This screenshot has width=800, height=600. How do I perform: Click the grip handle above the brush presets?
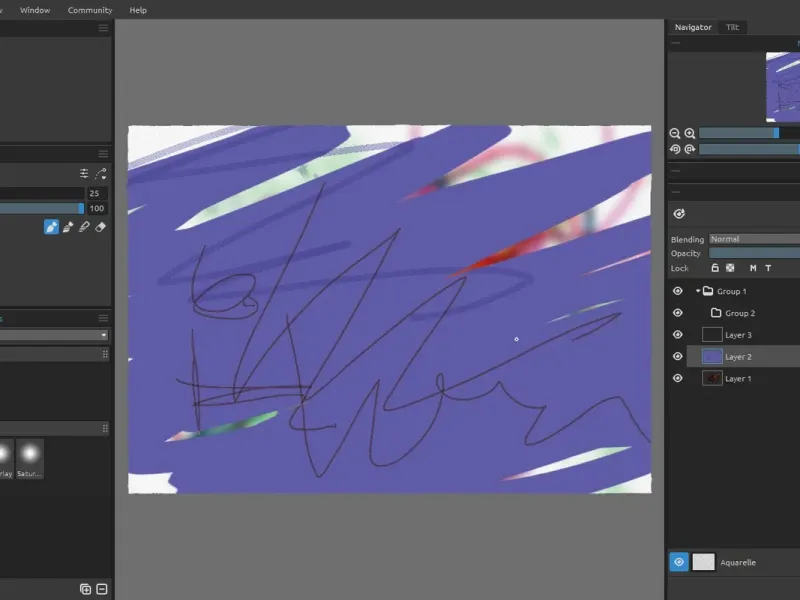click(x=105, y=429)
